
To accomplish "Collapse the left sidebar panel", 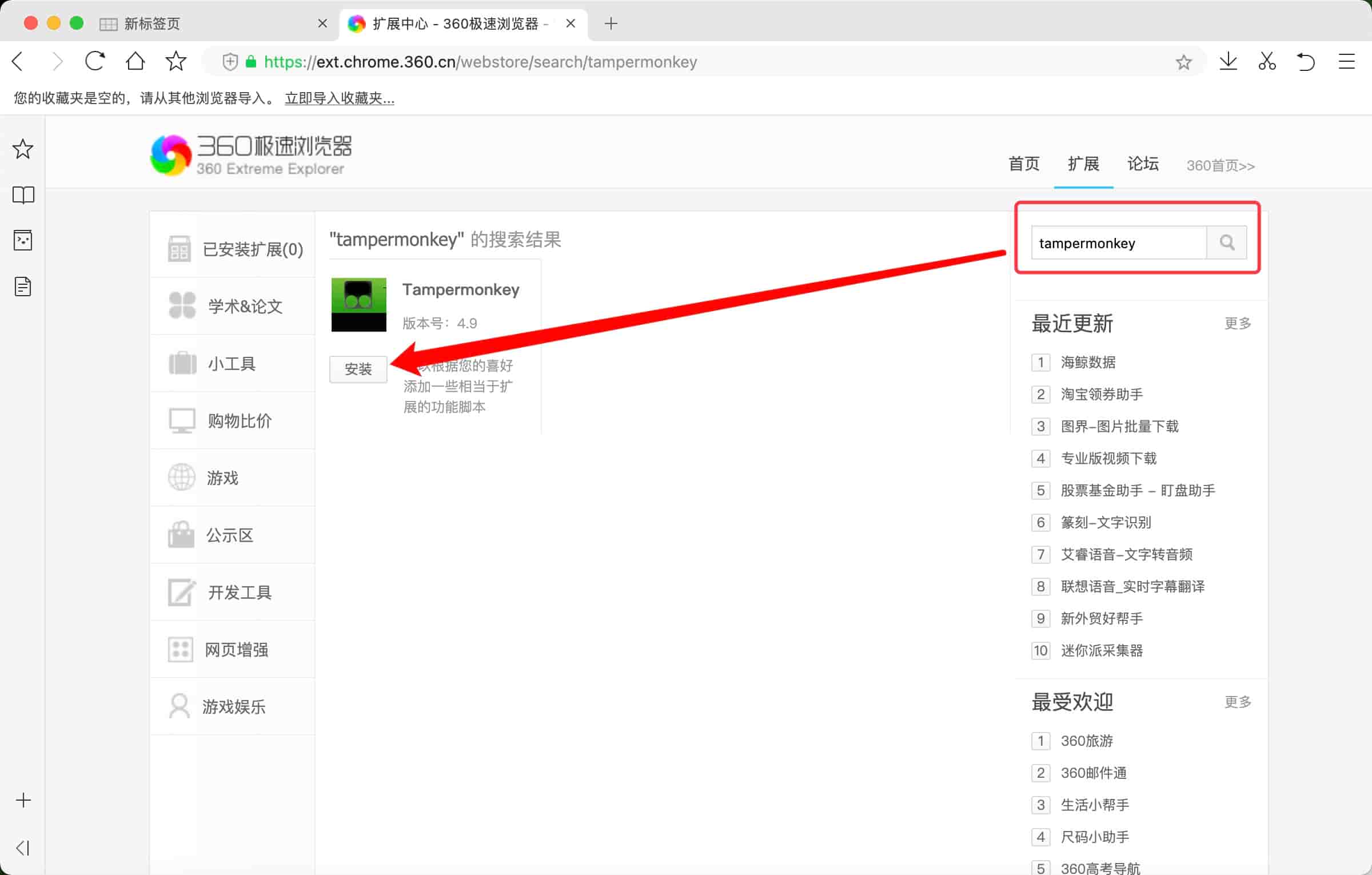I will [23, 848].
